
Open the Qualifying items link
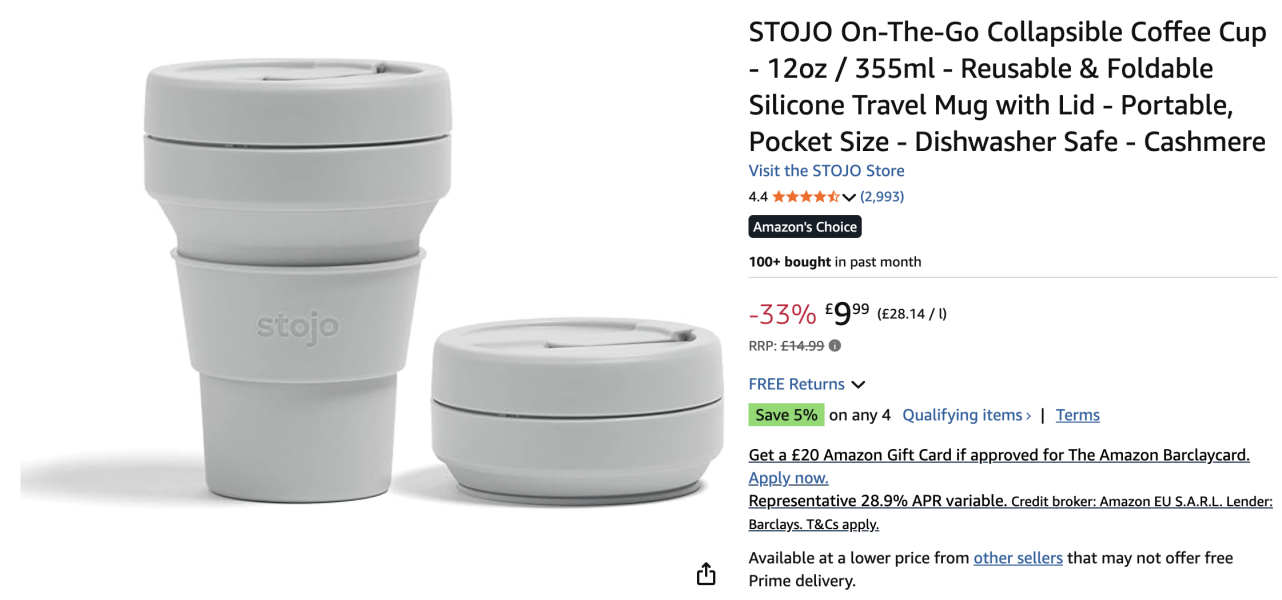(x=966, y=415)
